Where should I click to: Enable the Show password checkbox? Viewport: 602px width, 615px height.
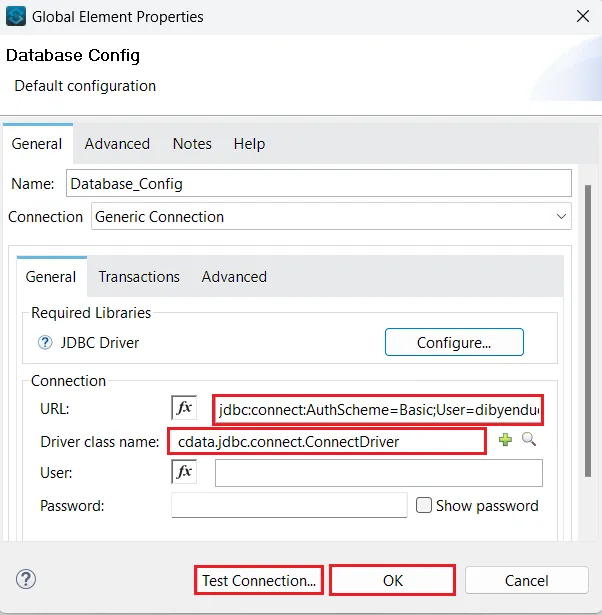(x=424, y=505)
